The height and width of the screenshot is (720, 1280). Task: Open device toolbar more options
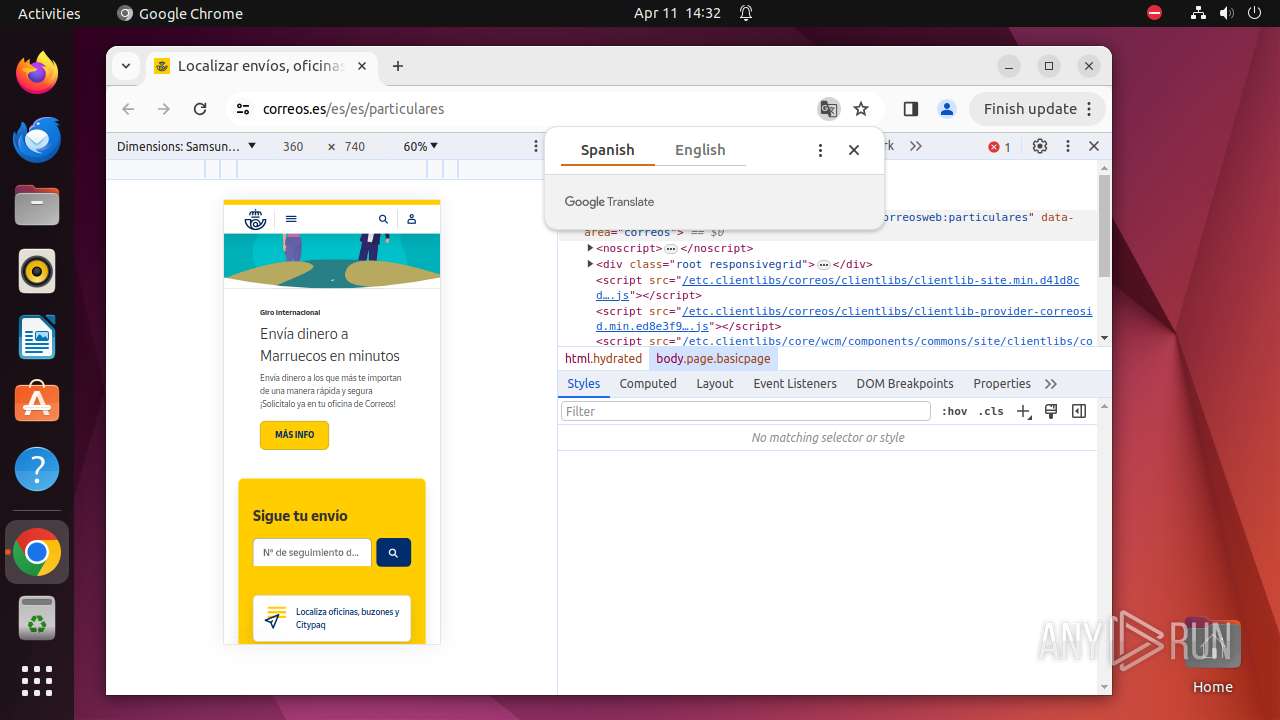[536, 146]
